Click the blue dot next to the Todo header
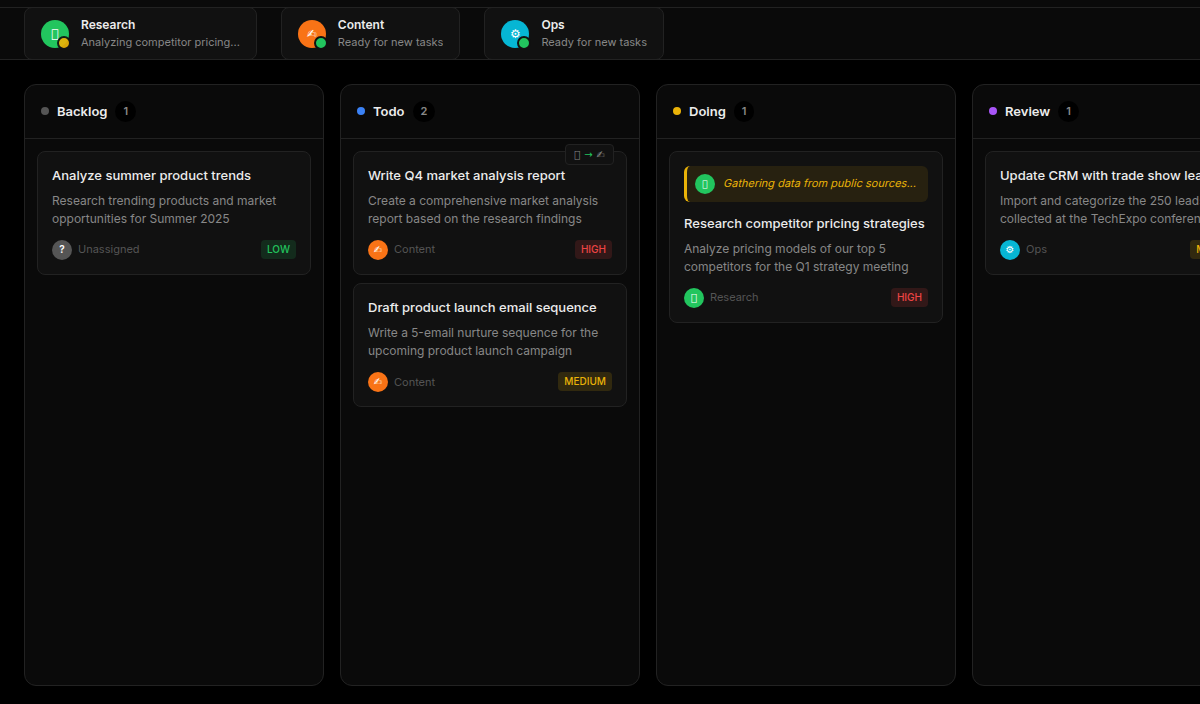The height and width of the screenshot is (704, 1200). (x=360, y=111)
